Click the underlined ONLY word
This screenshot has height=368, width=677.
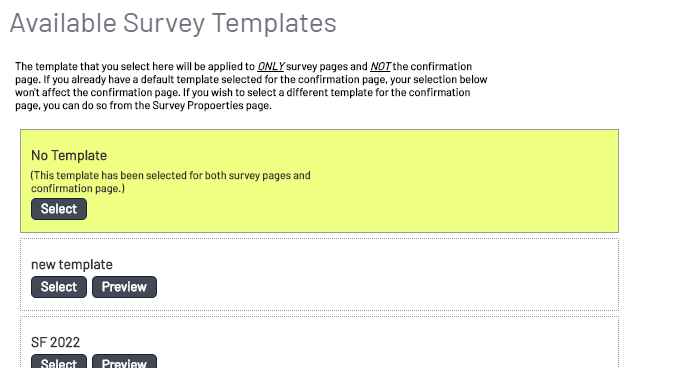tap(271, 67)
